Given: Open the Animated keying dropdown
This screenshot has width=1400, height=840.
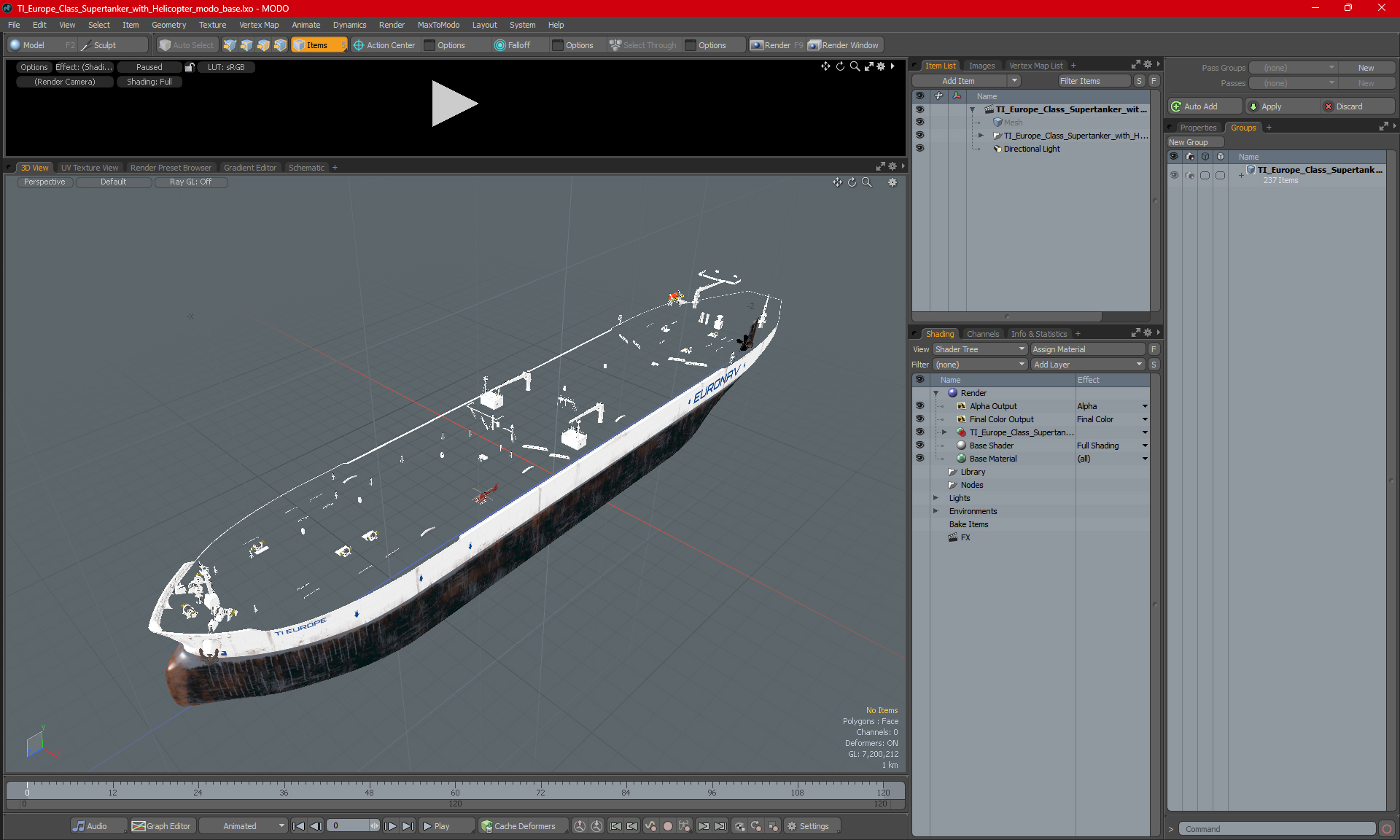Looking at the screenshot, I should click(x=244, y=826).
